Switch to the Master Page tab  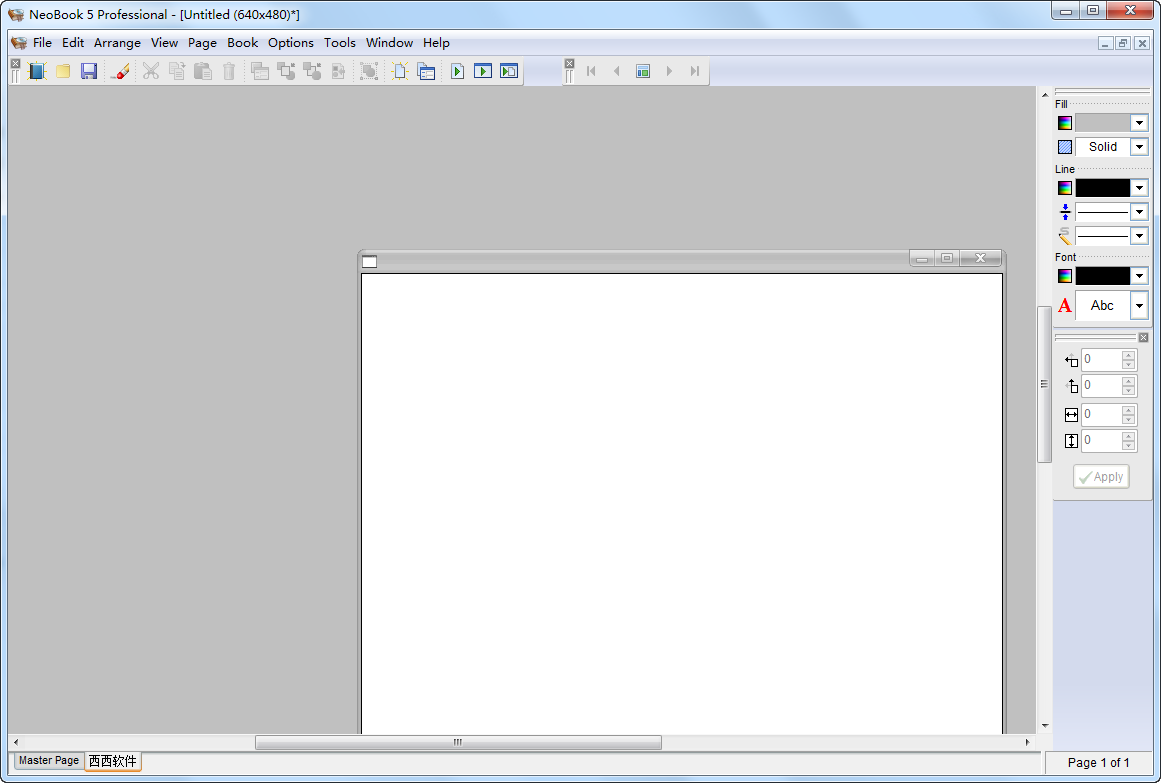(x=47, y=760)
